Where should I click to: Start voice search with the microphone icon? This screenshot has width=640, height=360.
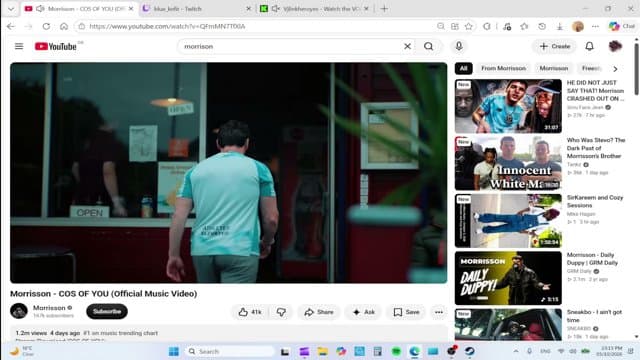click(x=459, y=46)
